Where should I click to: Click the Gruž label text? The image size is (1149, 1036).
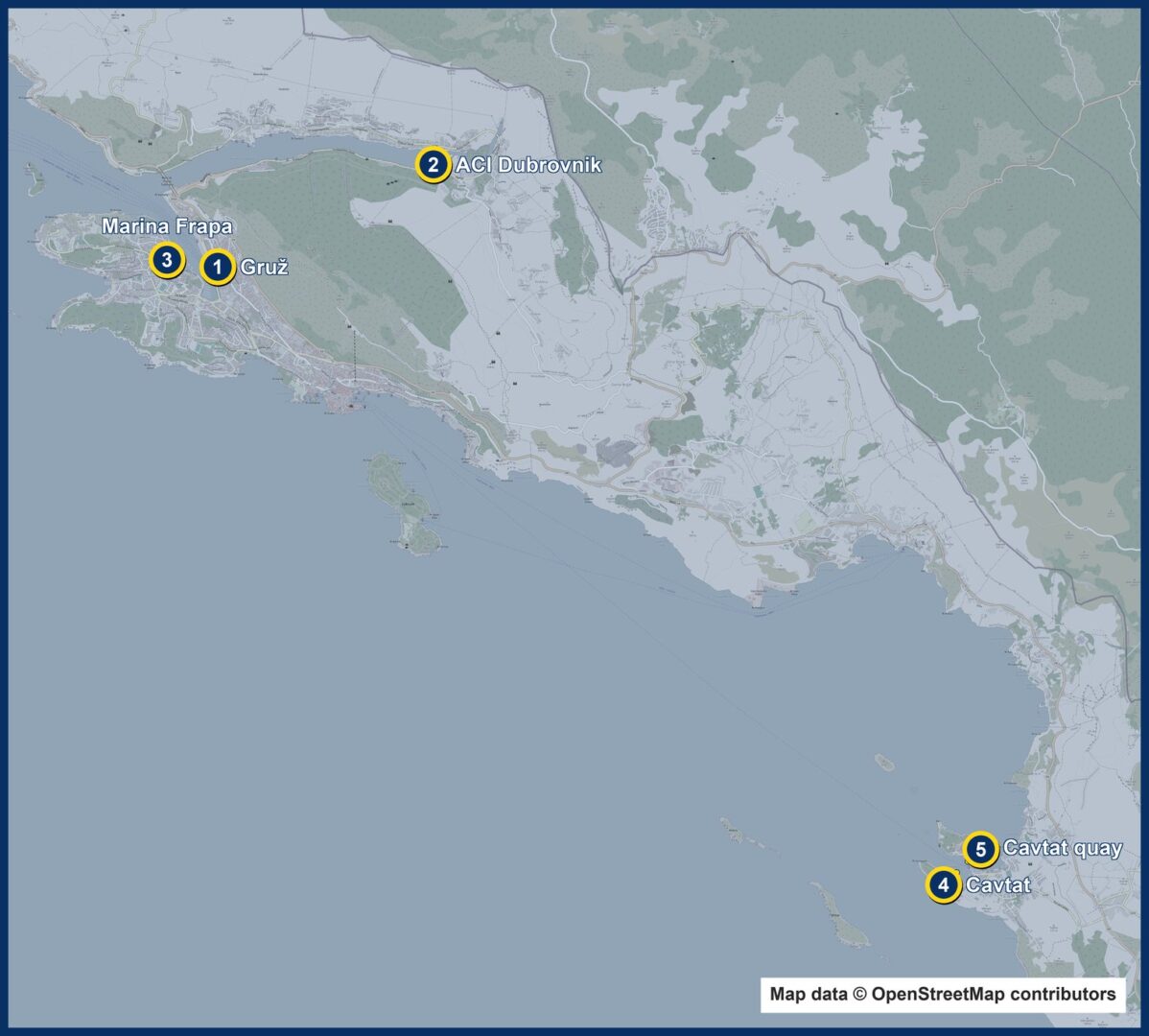point(264,268)
